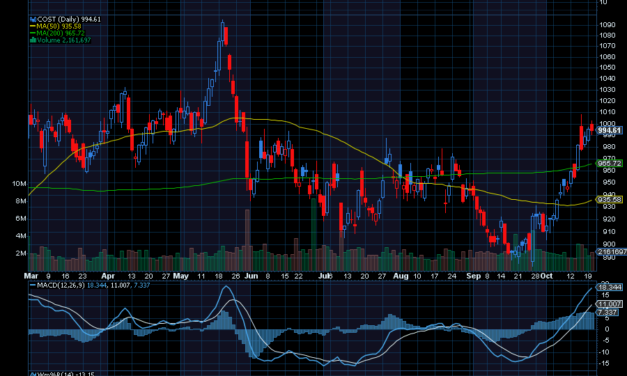This screenshot has width=627, height=376.
Task: Click the candlestick icon beside COST (Daily)
Action: coord(33,19)
